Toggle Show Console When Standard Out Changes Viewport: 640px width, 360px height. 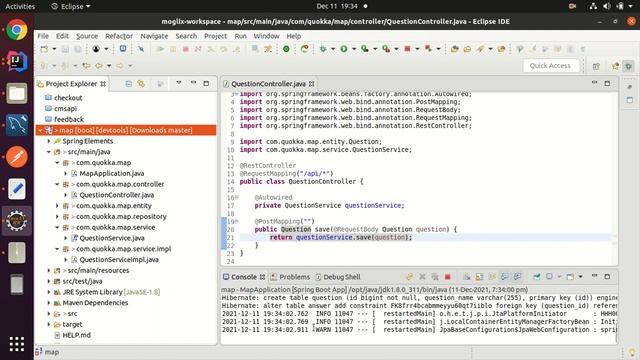(x=504, y=277)
